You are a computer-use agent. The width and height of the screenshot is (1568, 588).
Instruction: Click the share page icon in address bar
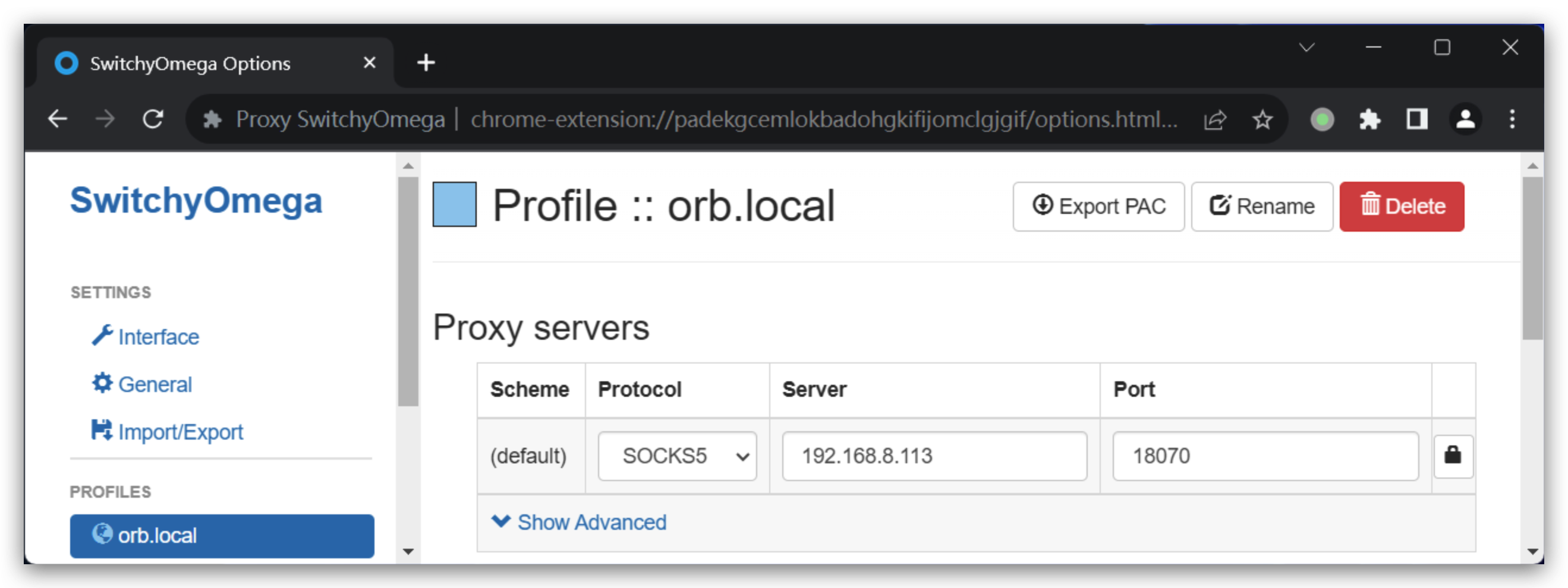[x=1215, y=120]
